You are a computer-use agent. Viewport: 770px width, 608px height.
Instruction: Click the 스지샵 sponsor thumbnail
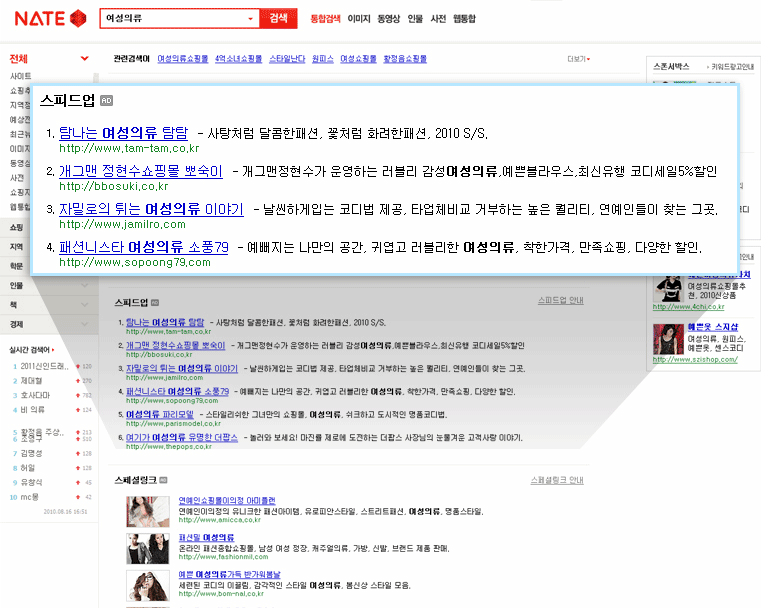[x=668, y=339]
